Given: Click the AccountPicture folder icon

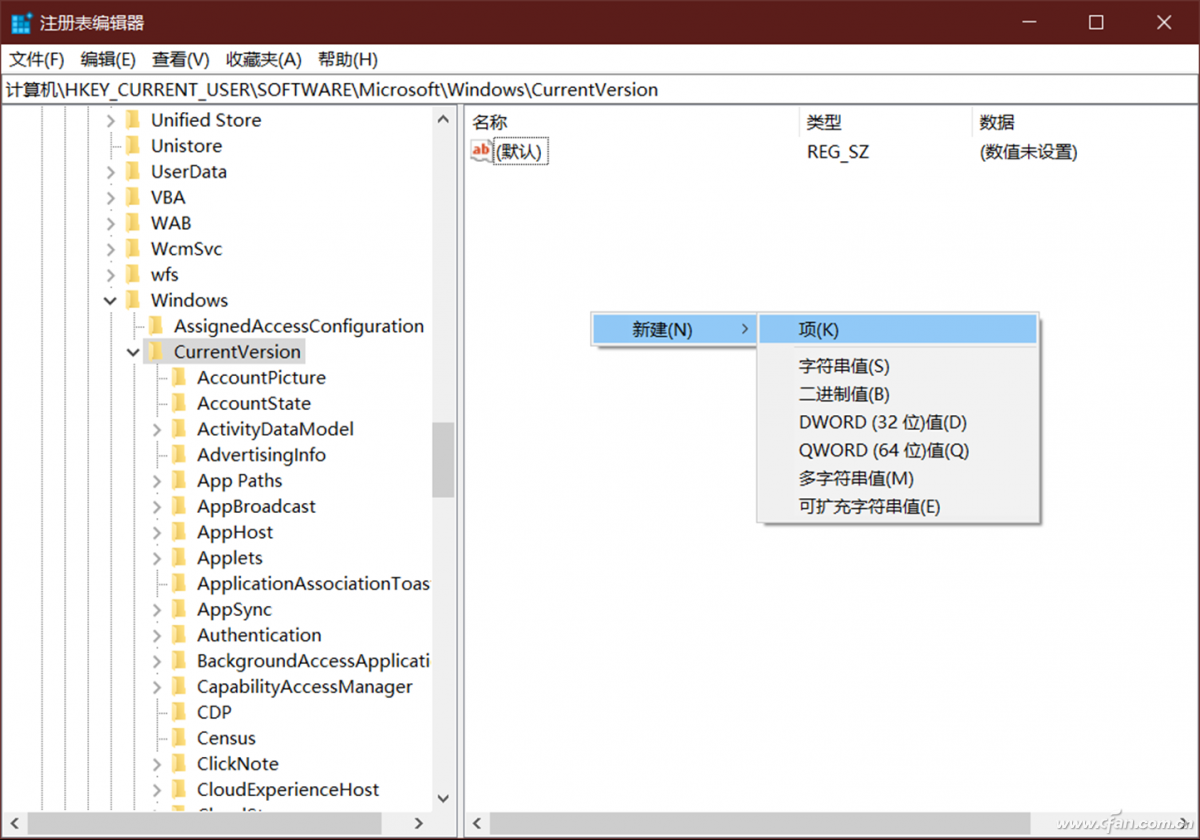Looking at the screenshot, I should 179,378.
